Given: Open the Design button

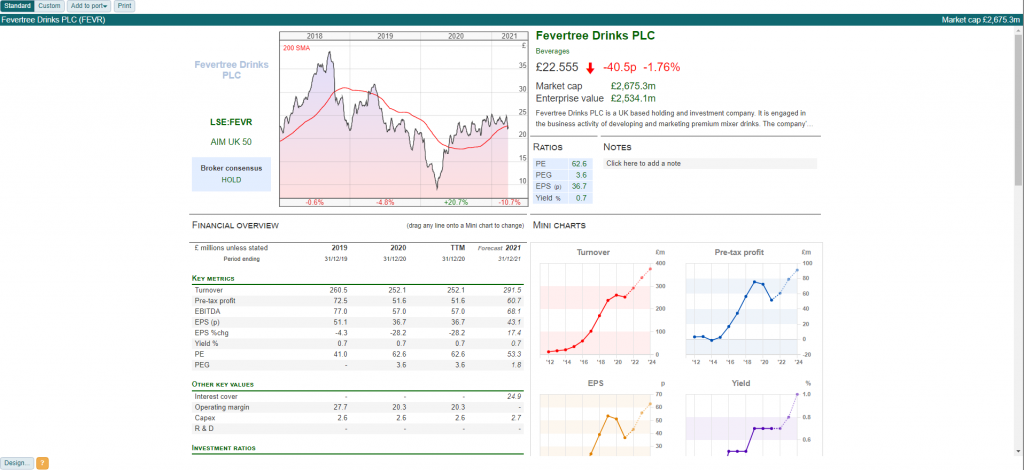Looking at the screenshot, I should point(16,463).
